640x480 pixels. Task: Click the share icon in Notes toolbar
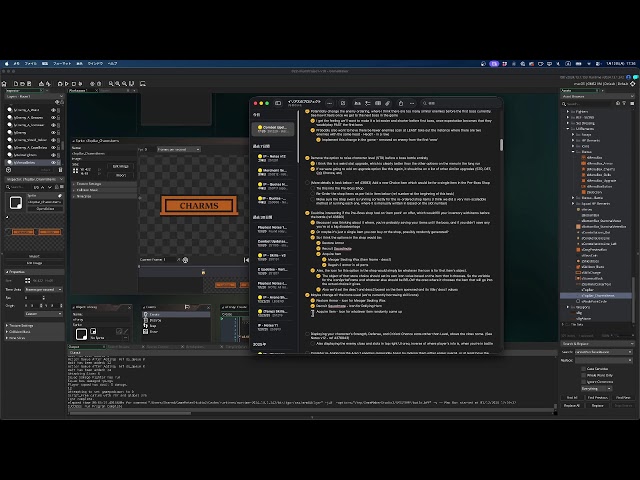click(x=401, y=103)
